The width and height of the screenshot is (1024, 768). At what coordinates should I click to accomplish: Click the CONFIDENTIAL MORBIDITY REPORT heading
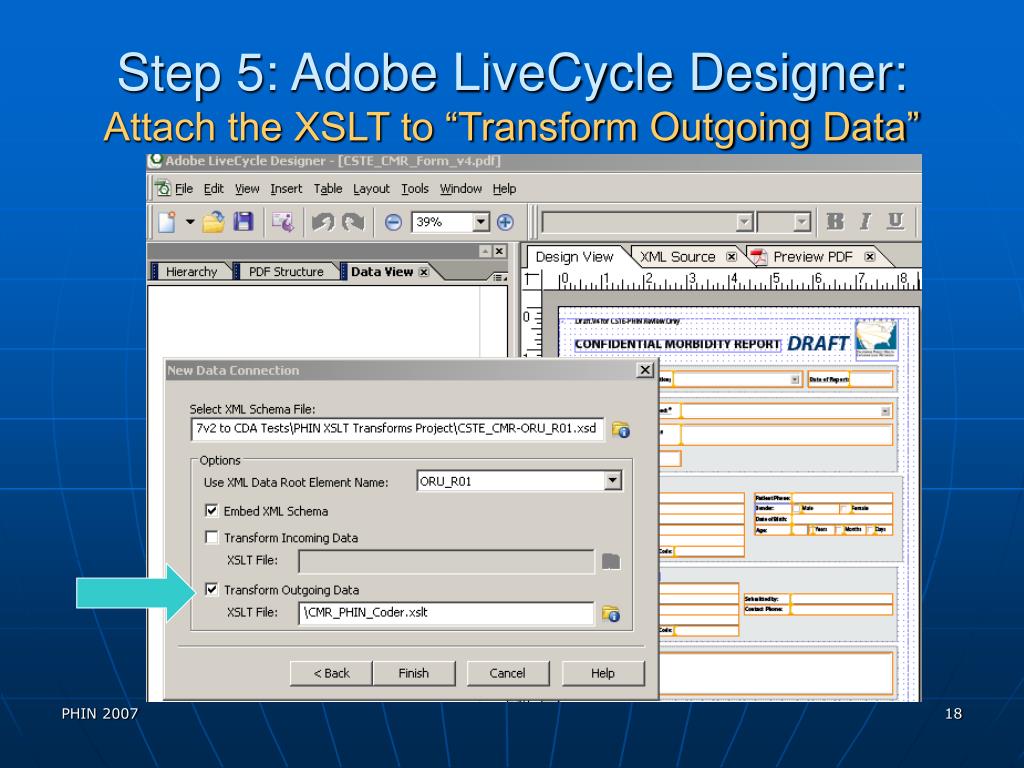pyautogui.click(x=677, y=344)
